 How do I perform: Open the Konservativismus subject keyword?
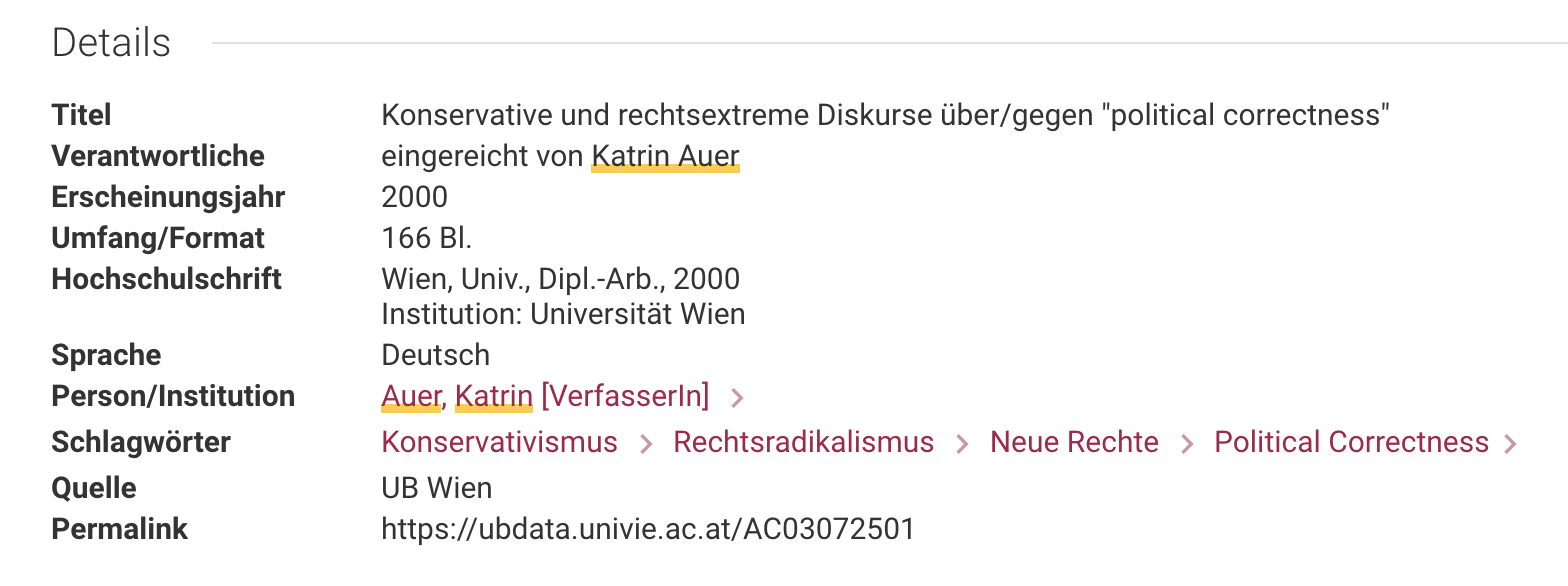click(499, 442)
